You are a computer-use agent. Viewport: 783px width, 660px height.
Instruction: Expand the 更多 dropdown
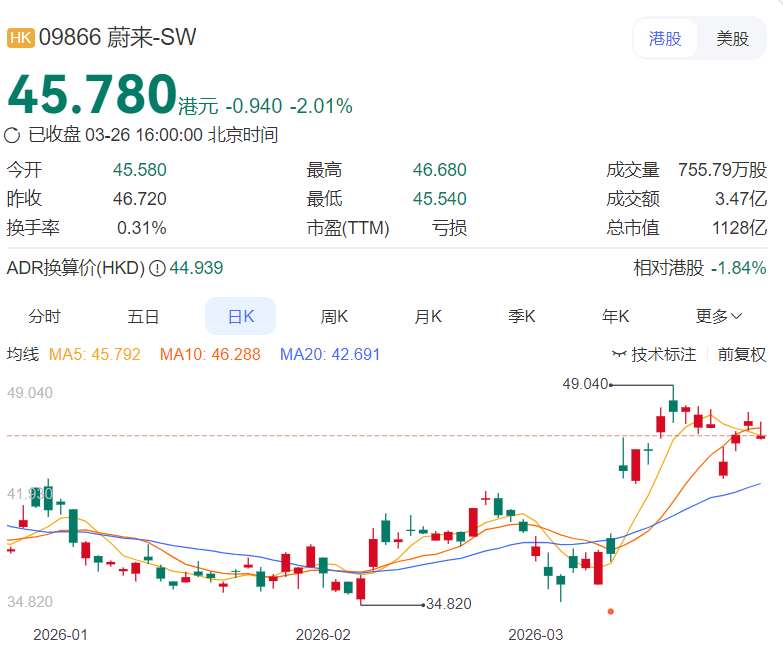pyautogui.click(x=719, y=317)
